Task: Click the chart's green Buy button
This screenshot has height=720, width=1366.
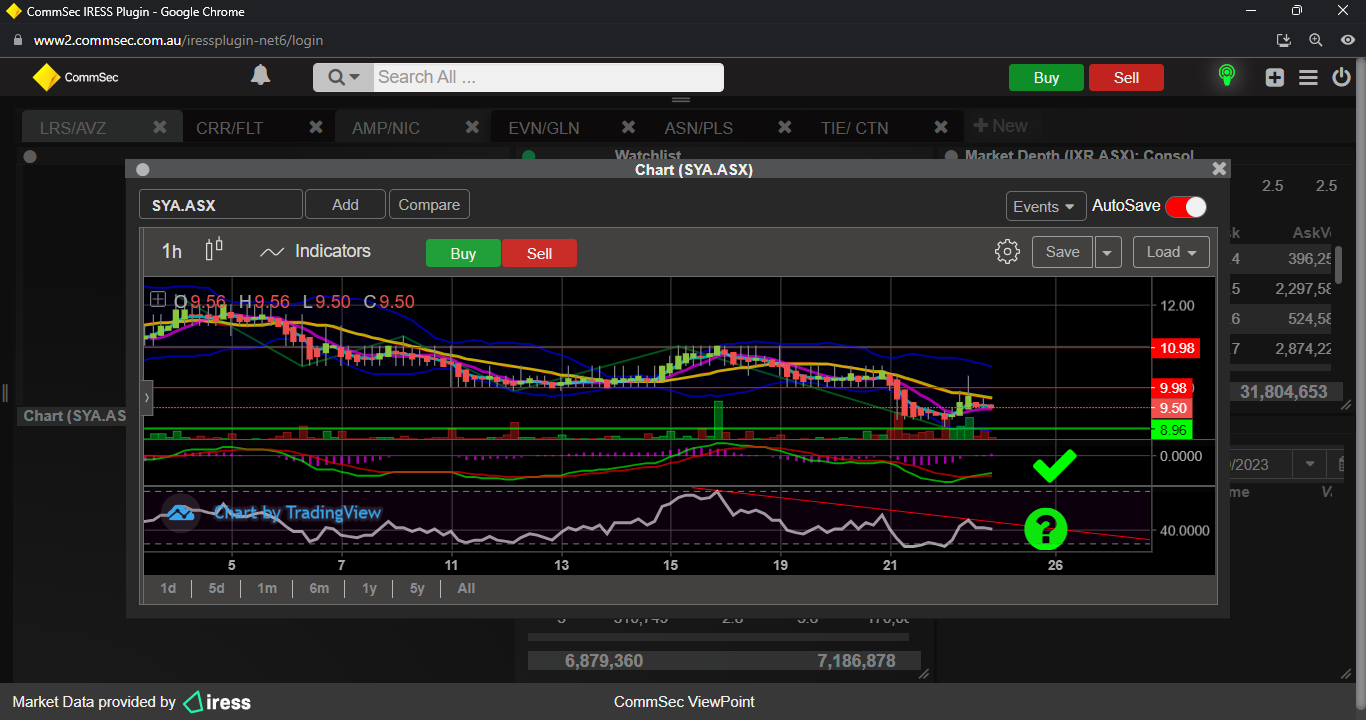Action: point(463,253)
